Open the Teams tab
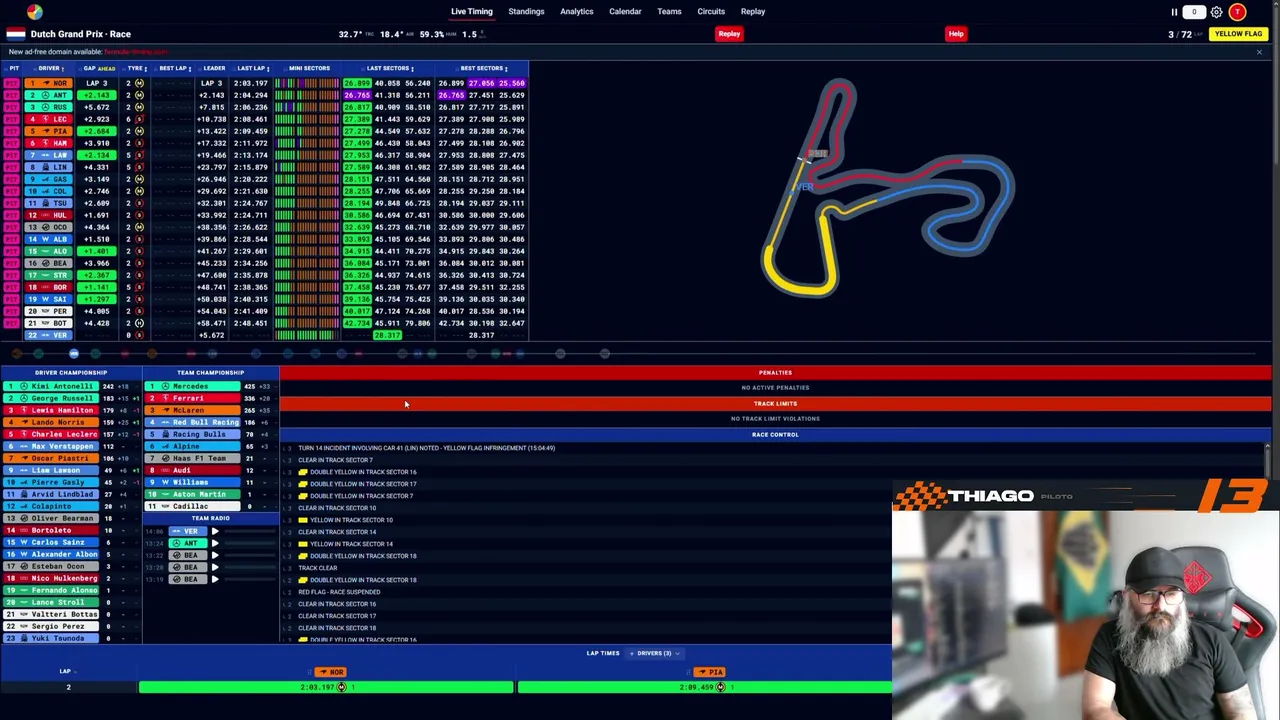Image resolution: width=1280 pixels, height=720 pixels. [x=669, y=12]
